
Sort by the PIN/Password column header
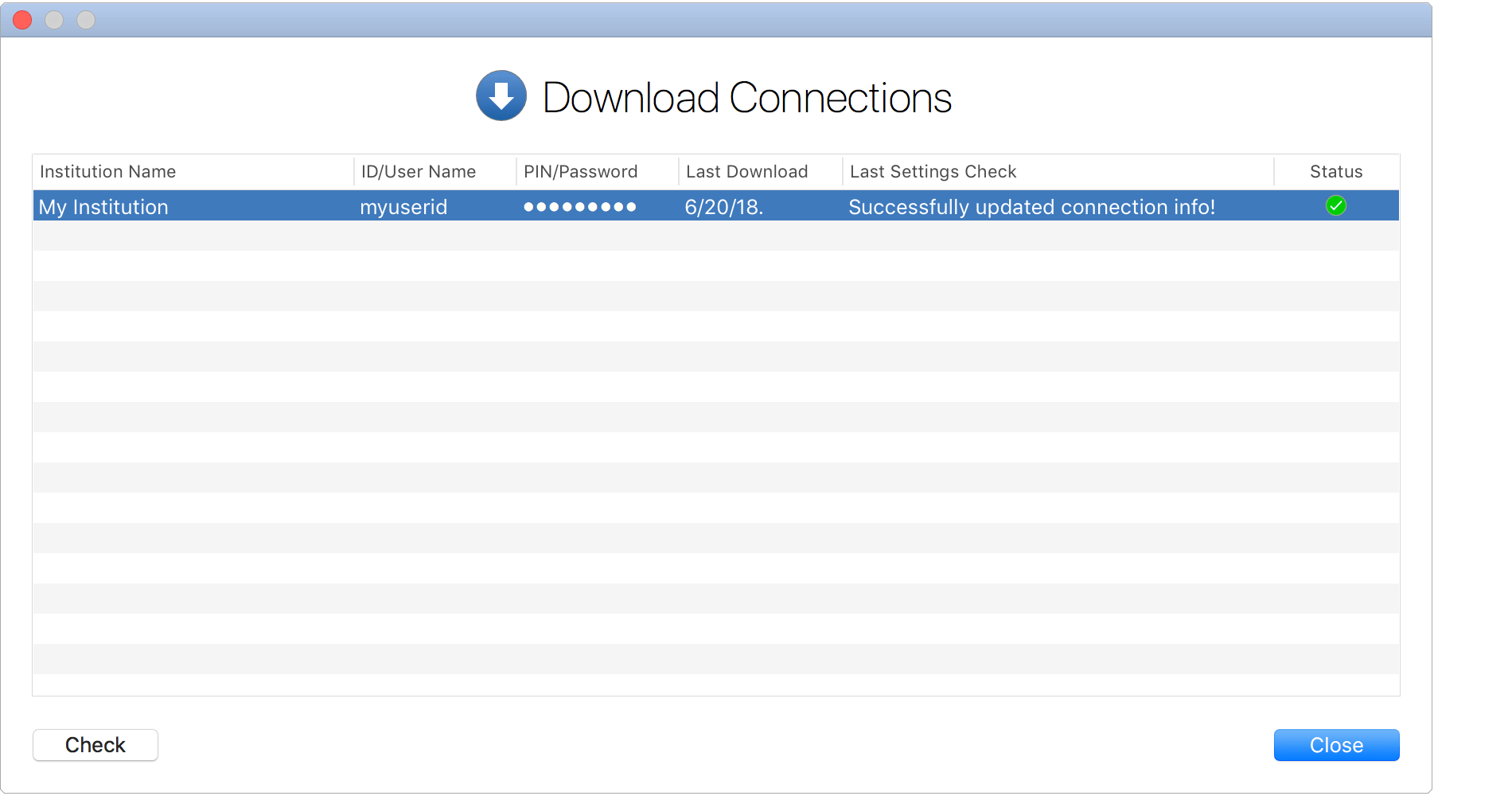(579, 171)
